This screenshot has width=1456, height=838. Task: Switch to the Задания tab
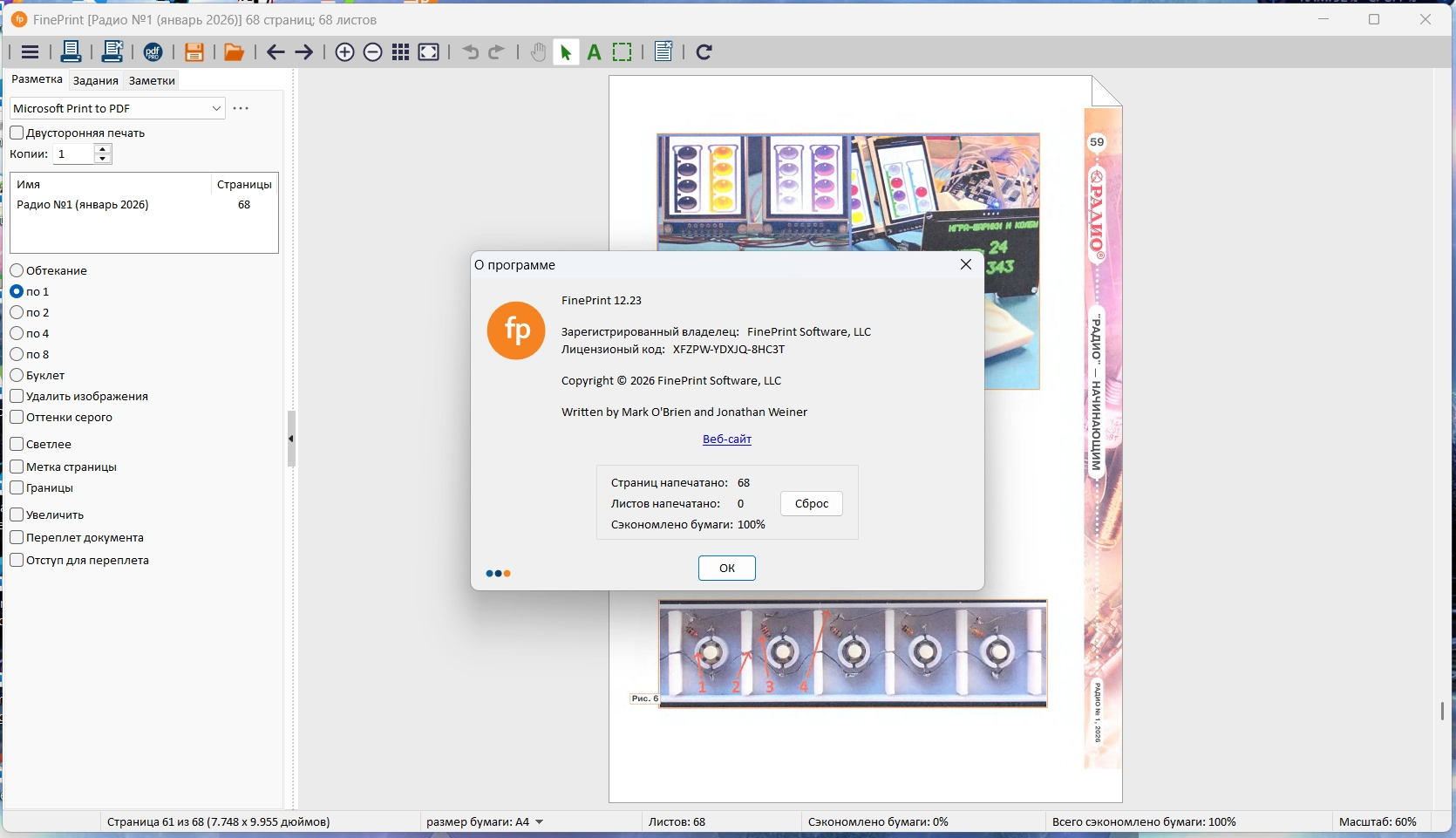pos(96,80)
